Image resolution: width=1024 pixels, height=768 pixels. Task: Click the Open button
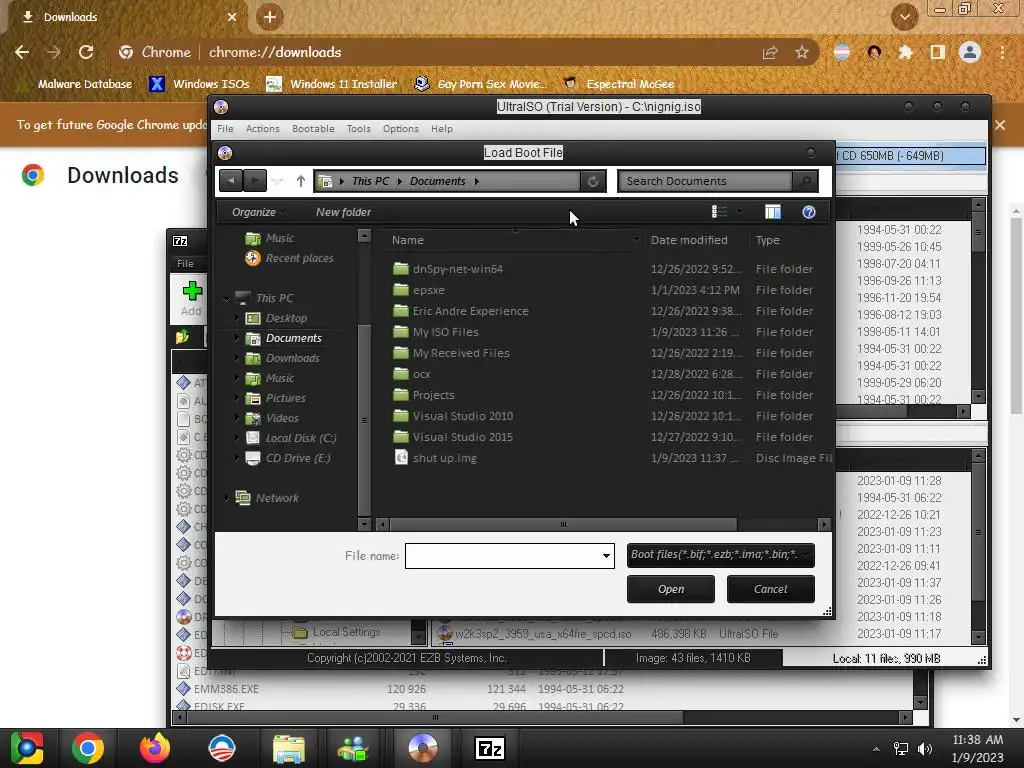[671, 589]
